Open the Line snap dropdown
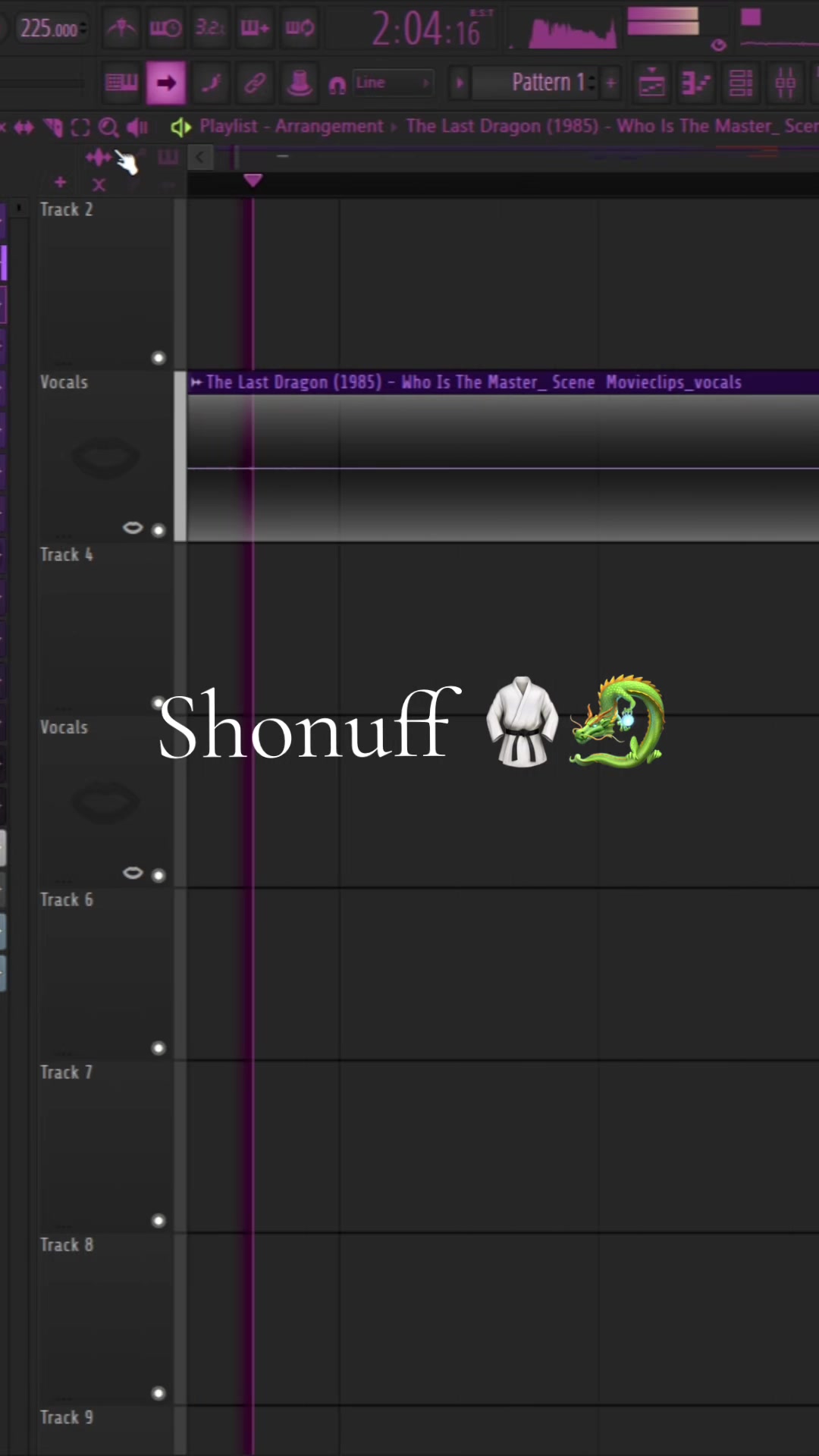The image size is (819, 1456). (x=393, y=83)
